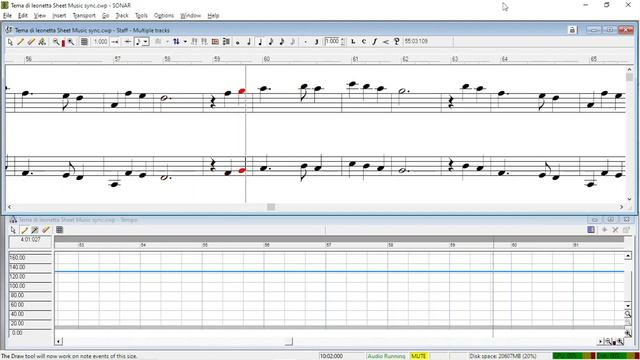
Task: Select the Draw pencil tool in Staff toolbar
Action: click(20, 42)
